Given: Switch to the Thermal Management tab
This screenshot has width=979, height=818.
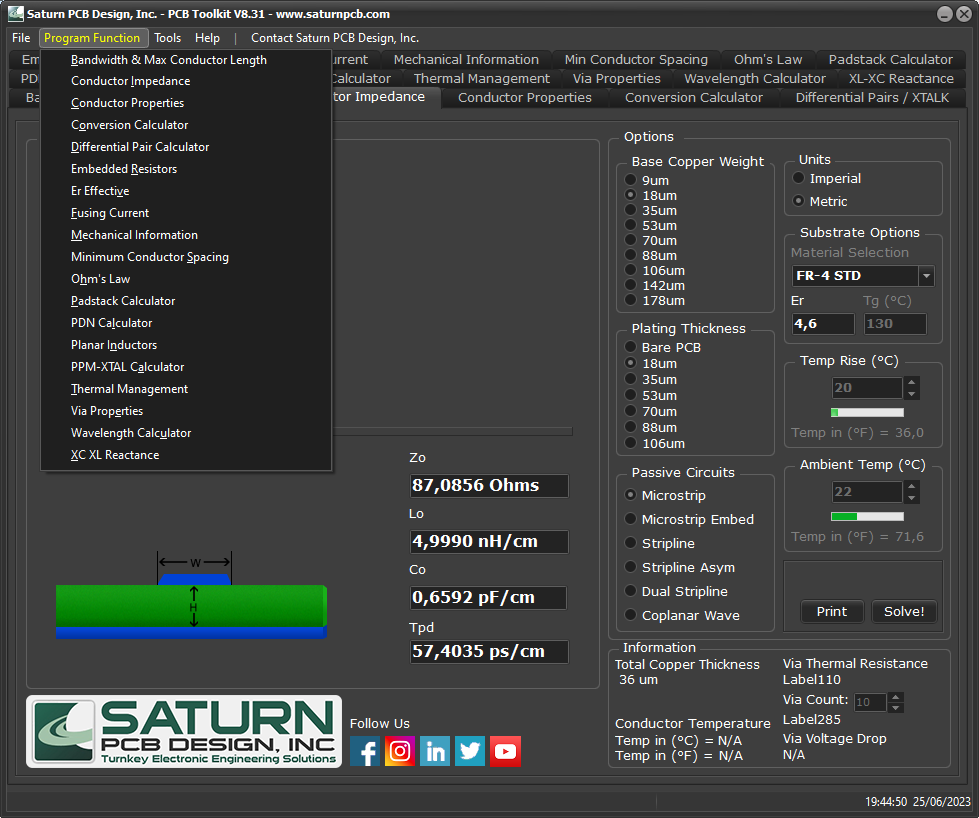Looking at the screenshot, I should tap(481, 79).
